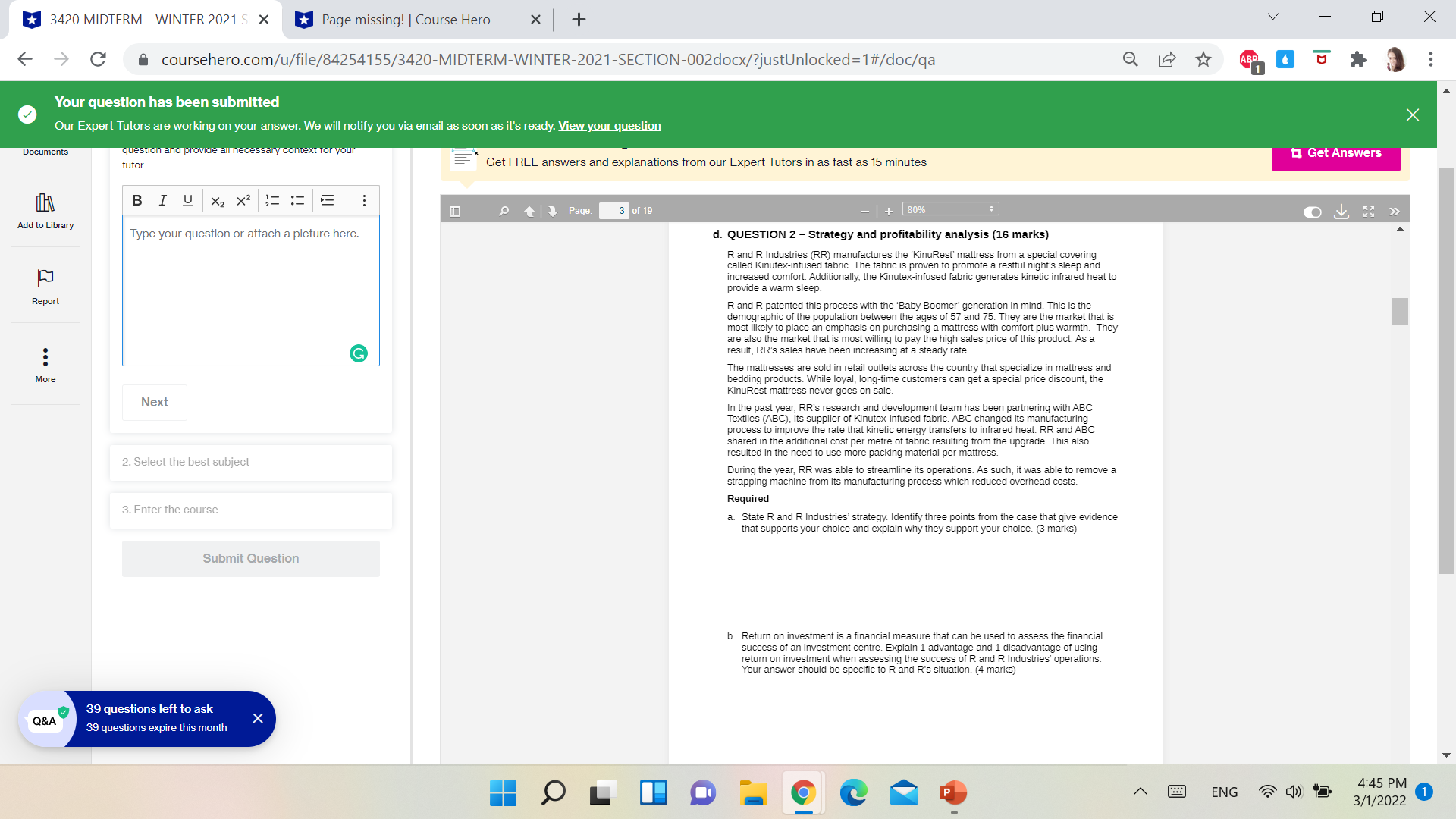Image resolution: width=1456 pixels, height=819 pixels.
Task: Download the midterm document
Action: pos(1341,212)
